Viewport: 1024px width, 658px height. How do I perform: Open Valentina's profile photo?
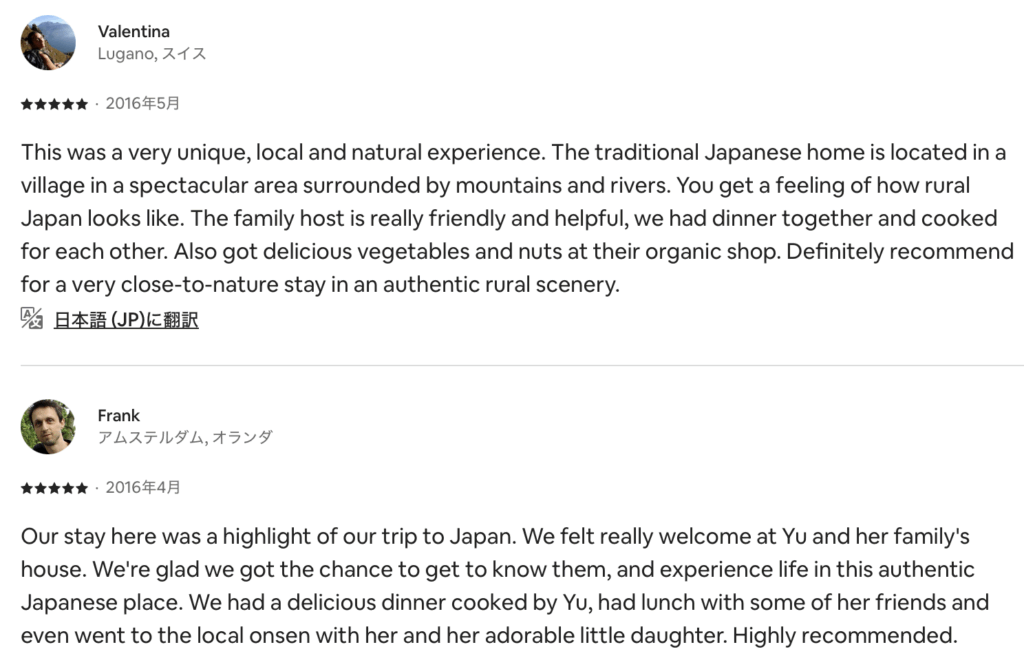[48, 42]
